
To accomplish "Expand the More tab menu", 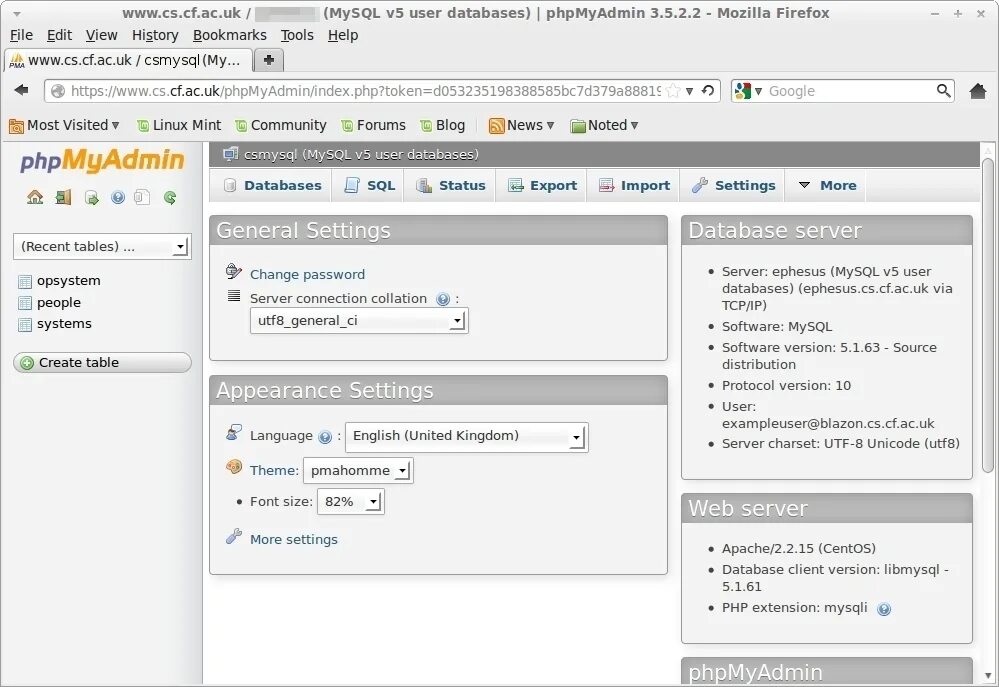I will pyautogui.click(x=827, y=185).
